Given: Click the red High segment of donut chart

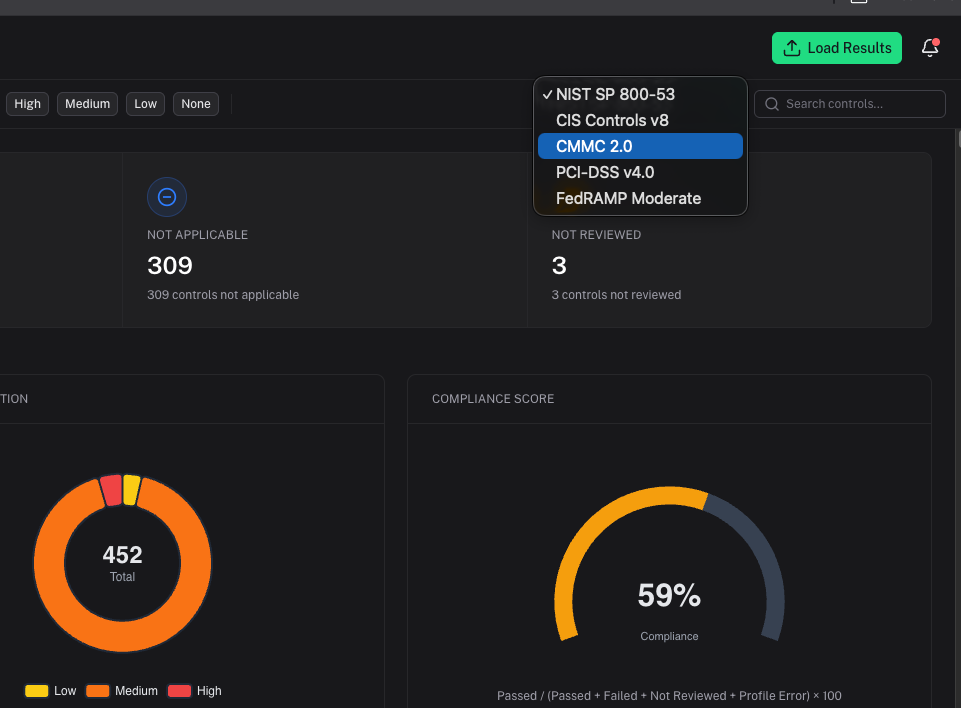Looking at the screenshot, I should point(111,490).
